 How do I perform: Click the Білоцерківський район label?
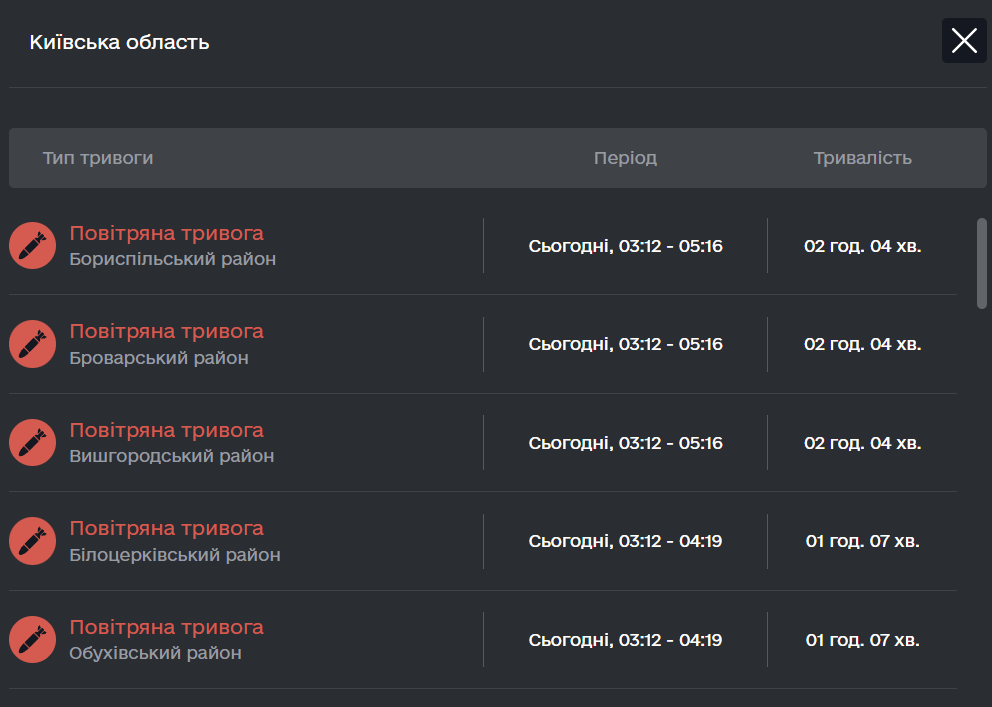click(175, 555)
